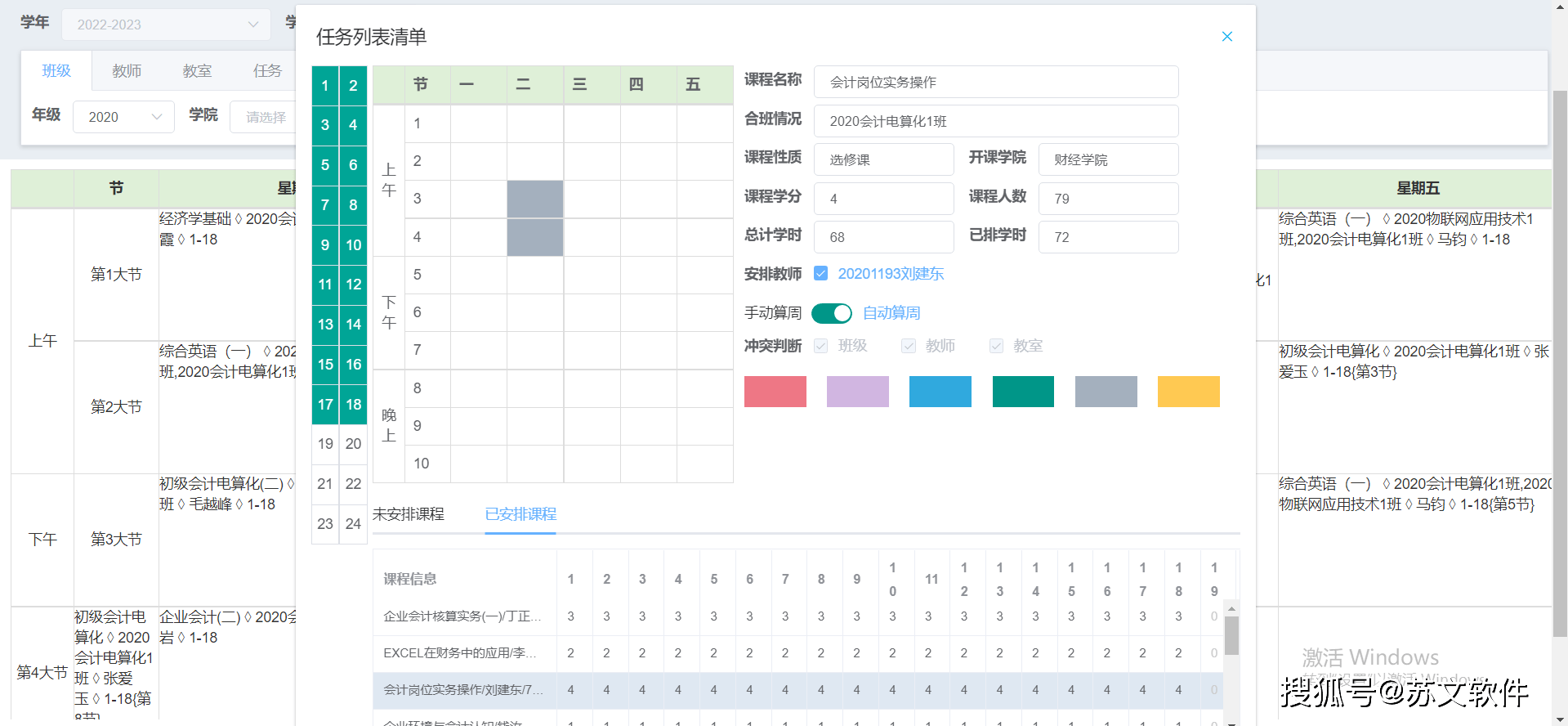The width and height of the screenshot is (1568, 726).
Task: Select unselected week 22
Action: pyautogui.click(x=353, y=484)
